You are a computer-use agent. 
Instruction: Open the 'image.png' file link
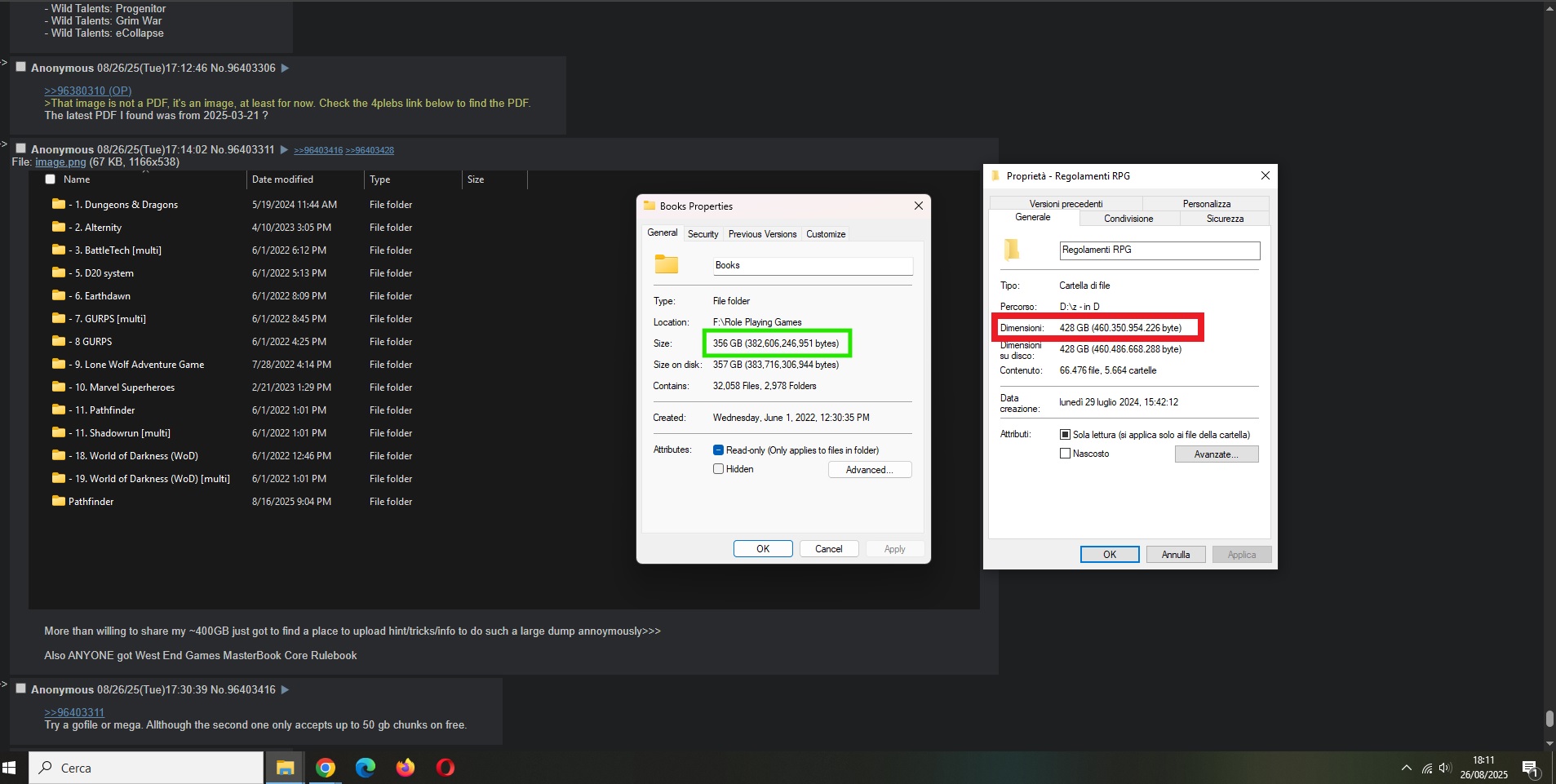tap(60, 162)
